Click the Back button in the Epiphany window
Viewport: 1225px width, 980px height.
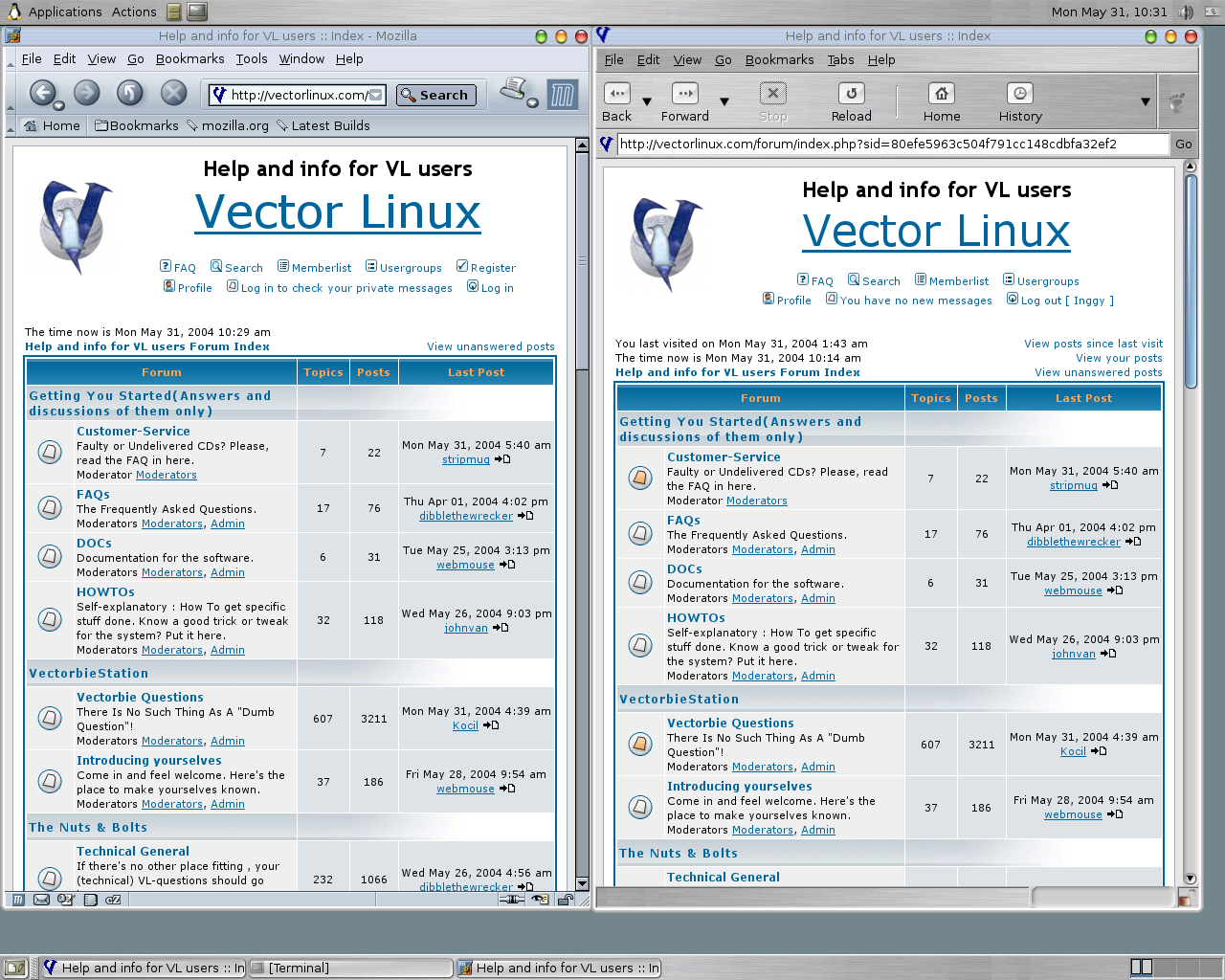tap(617, 102)
